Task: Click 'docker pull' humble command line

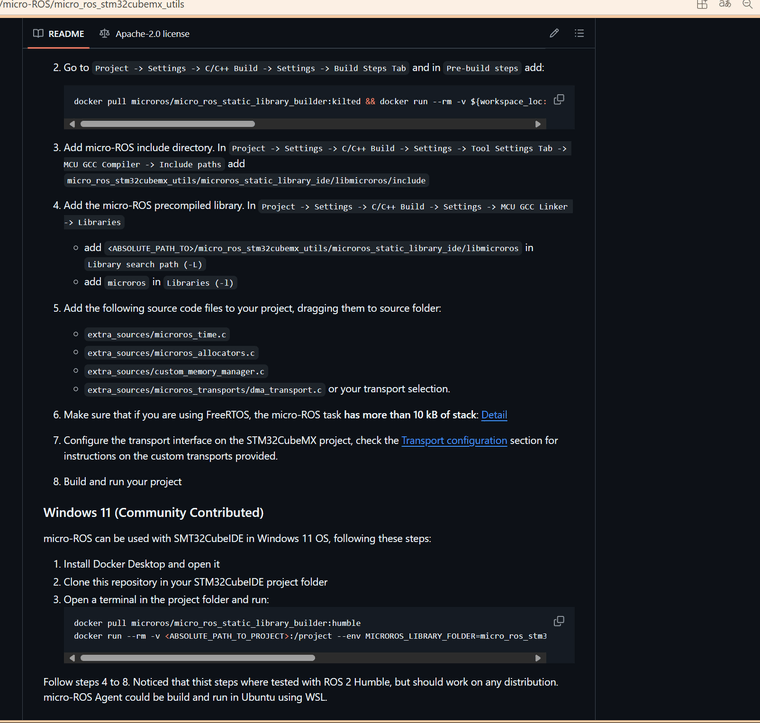Action: [217, 623]
